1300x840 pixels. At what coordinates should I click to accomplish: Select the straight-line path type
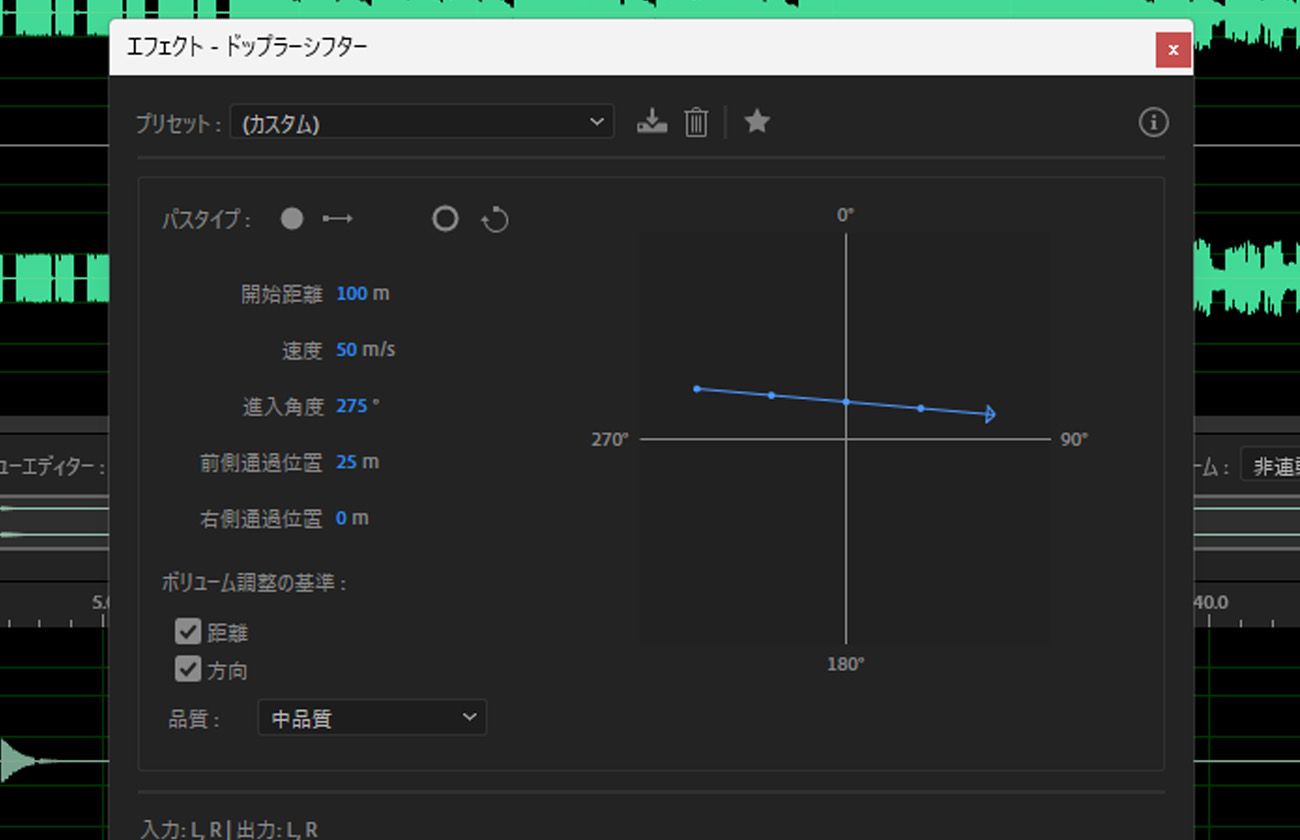click(291, 218)
